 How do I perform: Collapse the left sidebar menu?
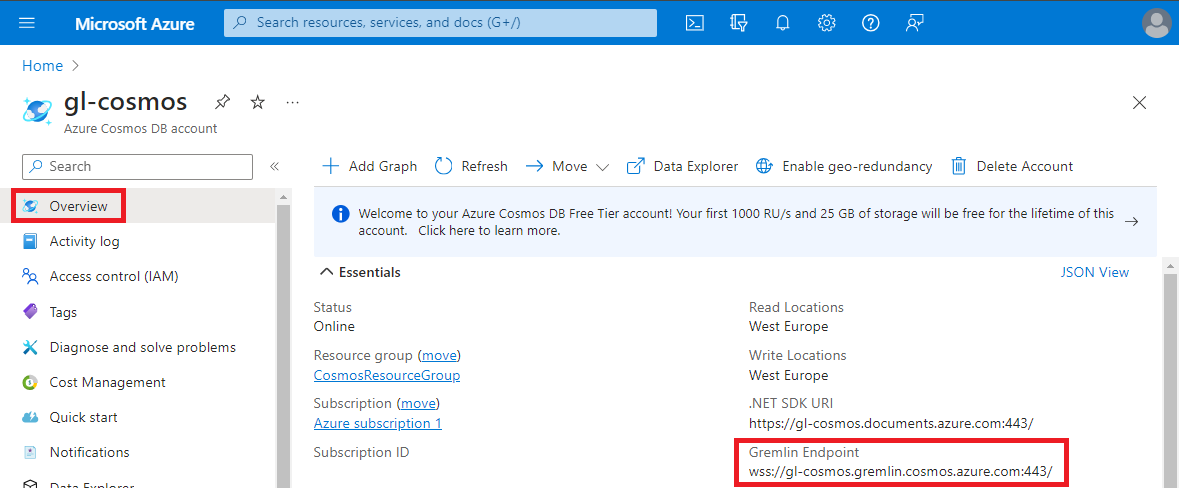[274, 167]
